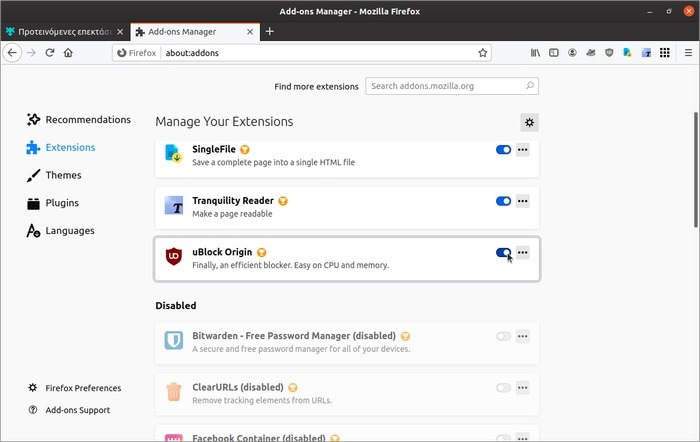
Task: Reload the current page
Action: coord(50,53)
